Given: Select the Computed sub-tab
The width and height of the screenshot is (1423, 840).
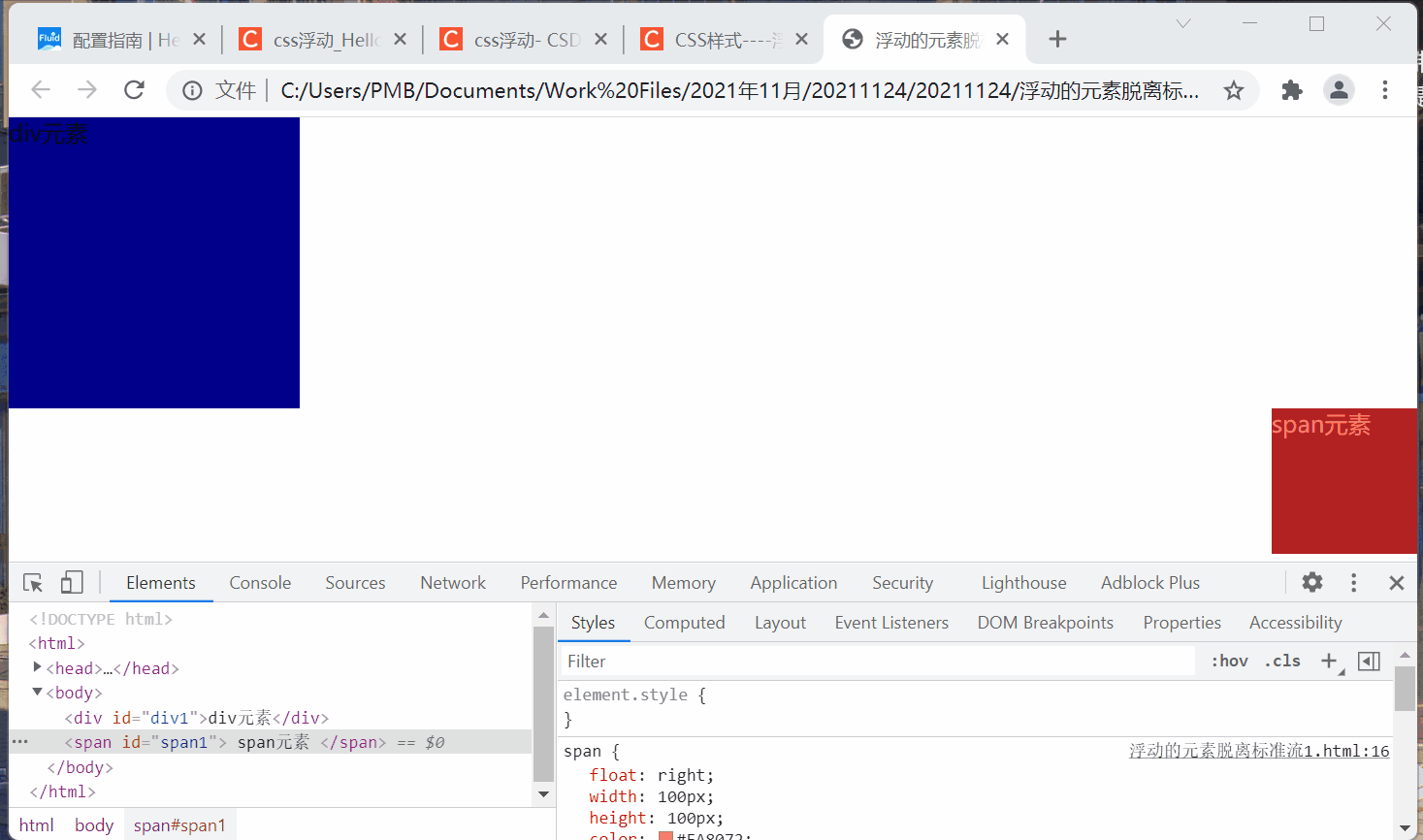Looking at the screenshot, I should click(685, 623).
